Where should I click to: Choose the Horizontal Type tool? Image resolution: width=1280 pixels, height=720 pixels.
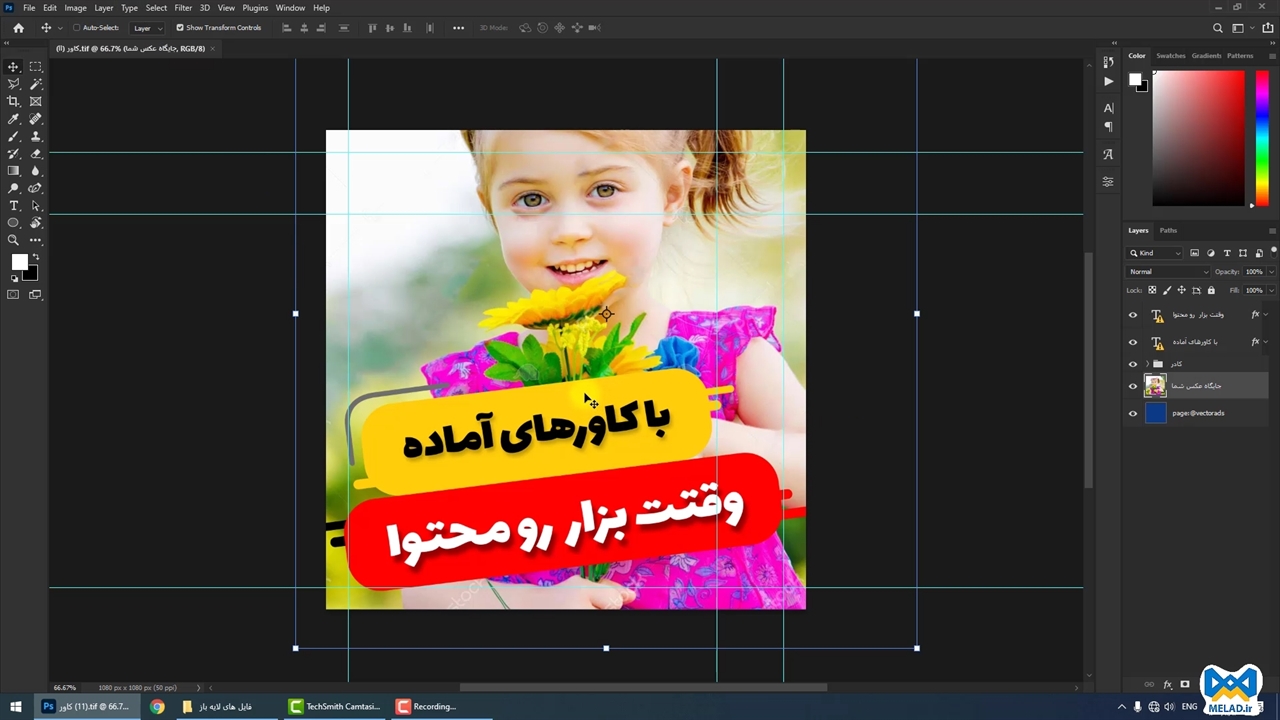tap(14, 205)
